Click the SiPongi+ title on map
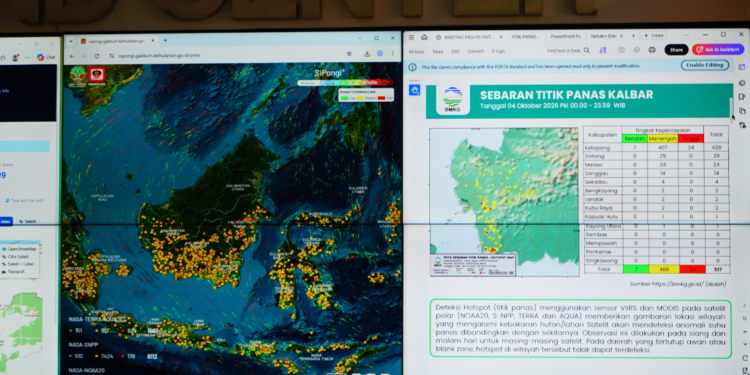This screenshot has width=750, height=375. [x=330, y=73]
